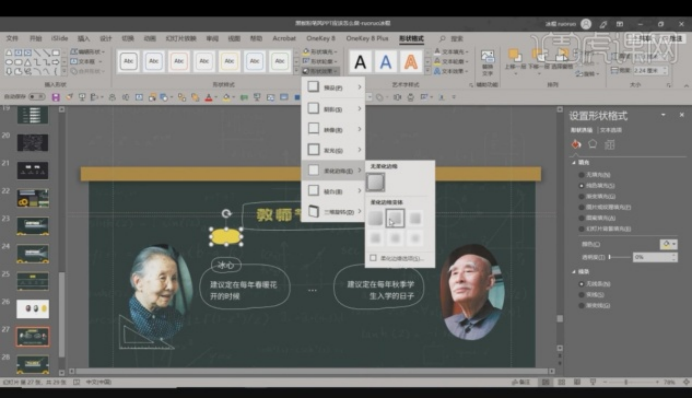Apply the orange A WordArt style
The image size is (692, 398).
pyautogui.click(x=411, y=62)
